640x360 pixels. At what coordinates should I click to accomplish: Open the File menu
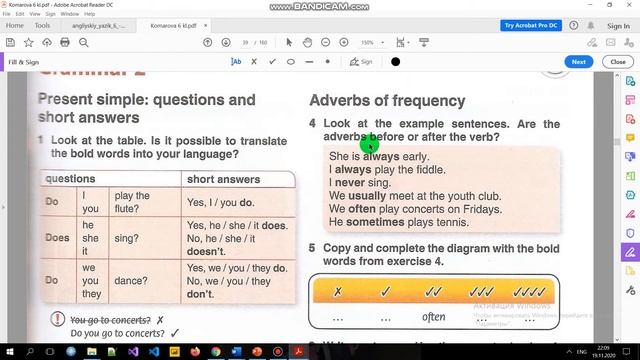[7, 14]
